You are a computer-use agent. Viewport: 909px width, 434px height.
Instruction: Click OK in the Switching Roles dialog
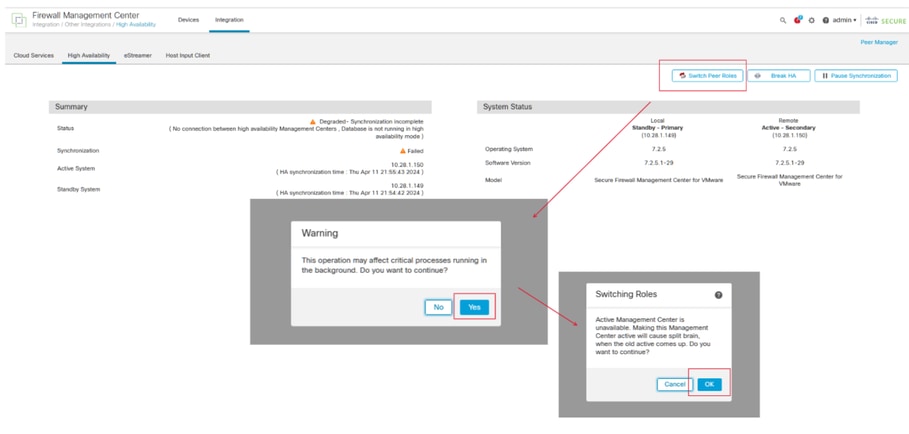point(710,384)
